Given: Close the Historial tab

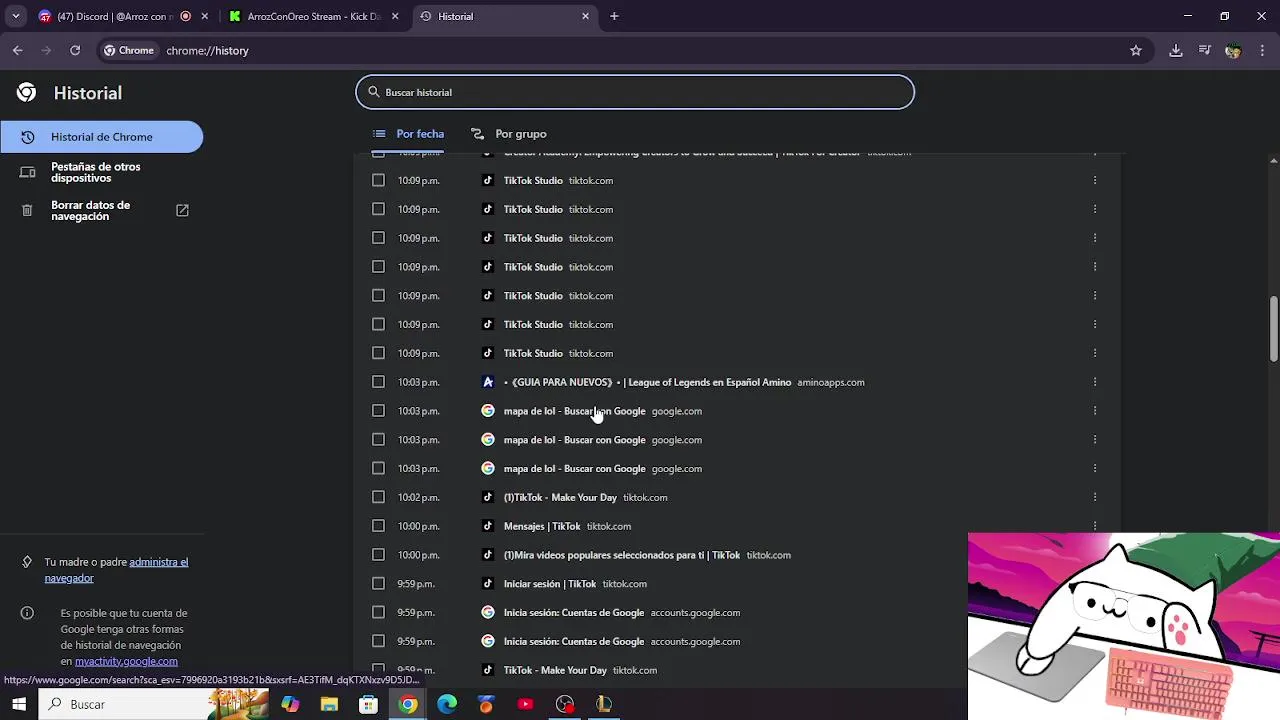Looking at the screenshot, I should 586,16.
